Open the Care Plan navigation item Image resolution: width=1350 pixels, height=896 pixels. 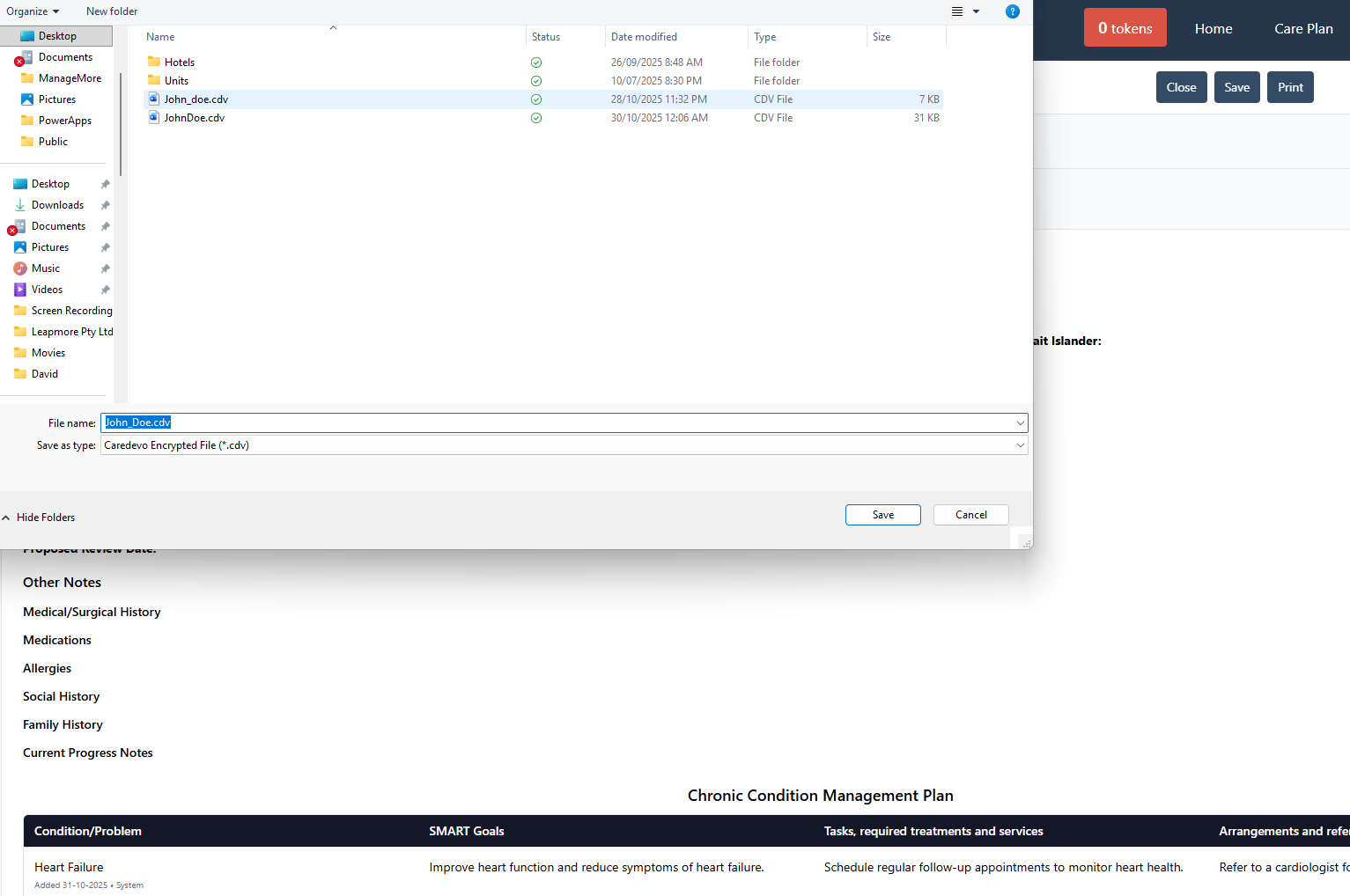(x=1302, y=29)
